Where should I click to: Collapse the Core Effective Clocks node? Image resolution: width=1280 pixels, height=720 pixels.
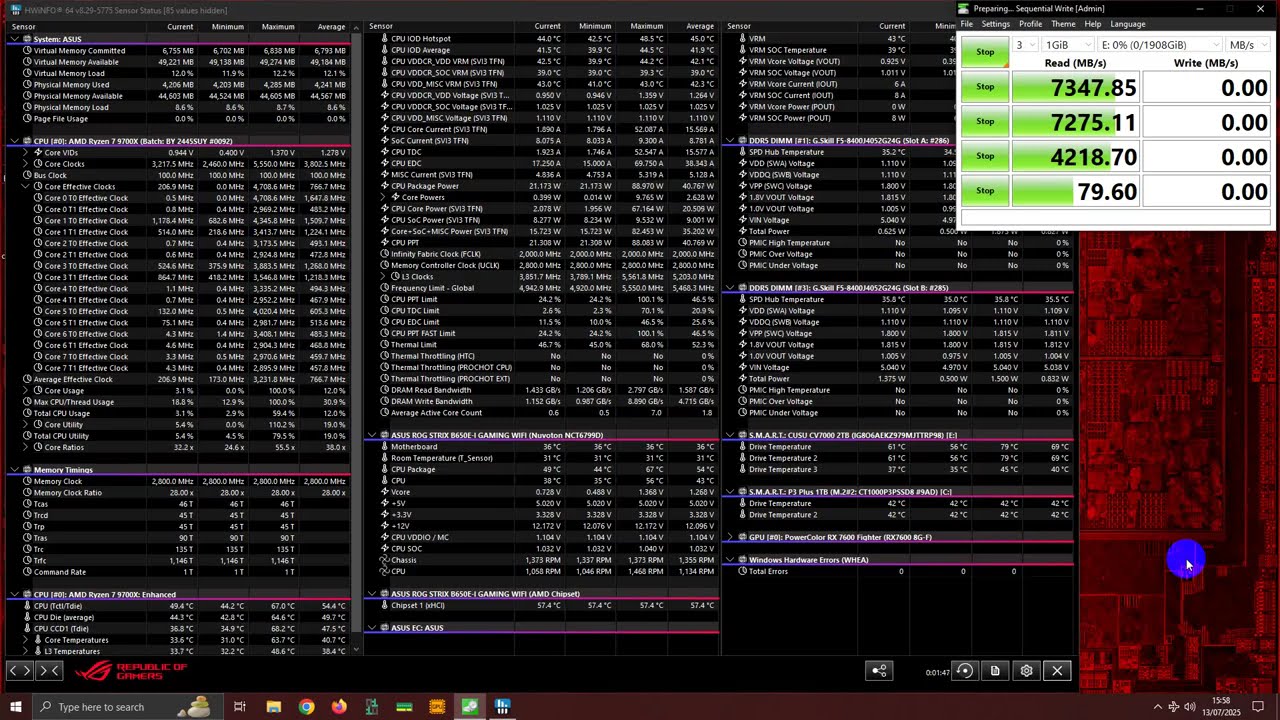point(26,187)
